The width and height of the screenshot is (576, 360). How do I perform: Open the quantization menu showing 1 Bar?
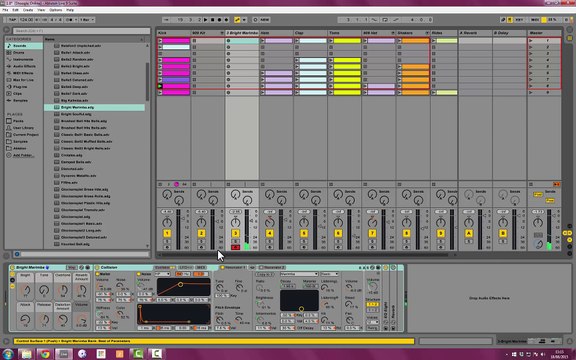[87, 20]
